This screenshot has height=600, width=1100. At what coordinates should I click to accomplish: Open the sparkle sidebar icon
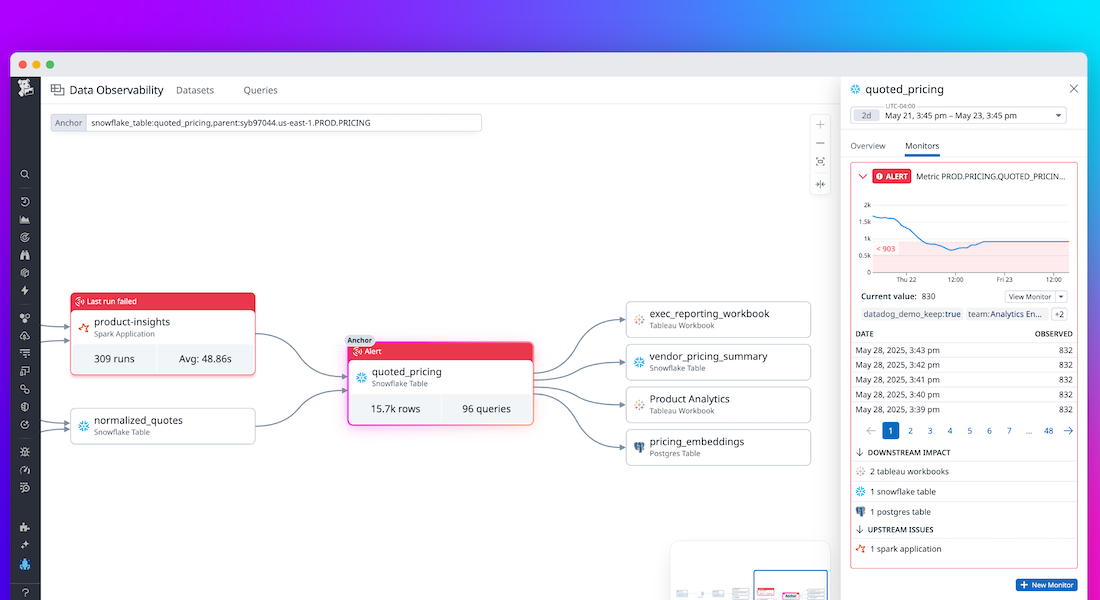click(x=25, y=545)
